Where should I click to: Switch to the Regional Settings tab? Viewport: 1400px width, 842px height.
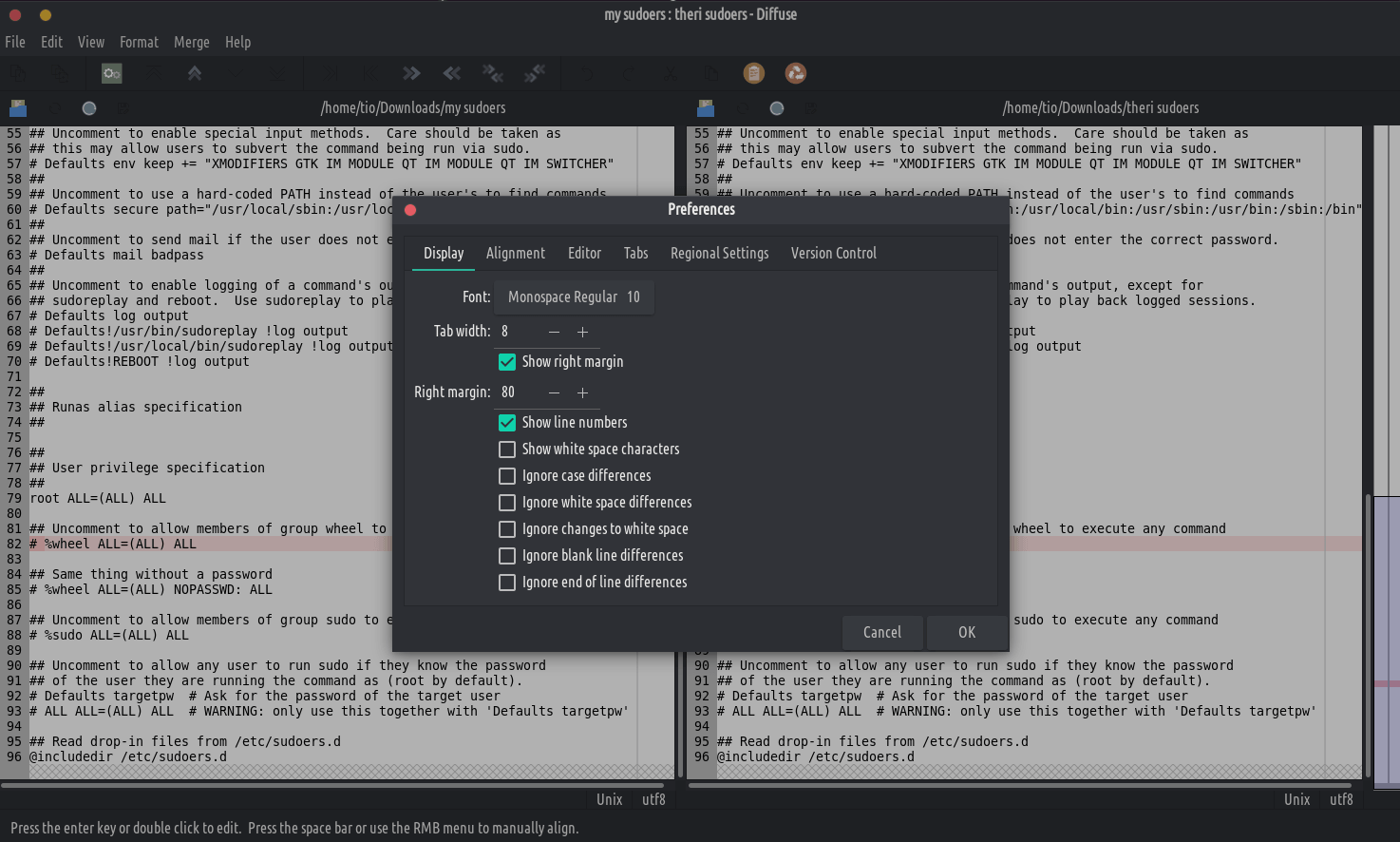(719, 253)
